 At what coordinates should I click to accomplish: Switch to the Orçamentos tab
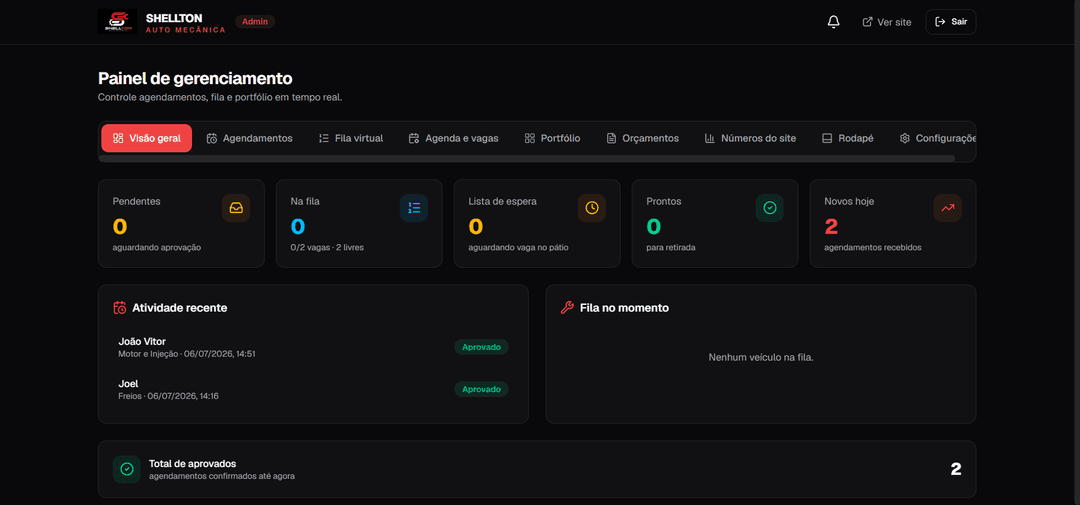click(643, 138)
